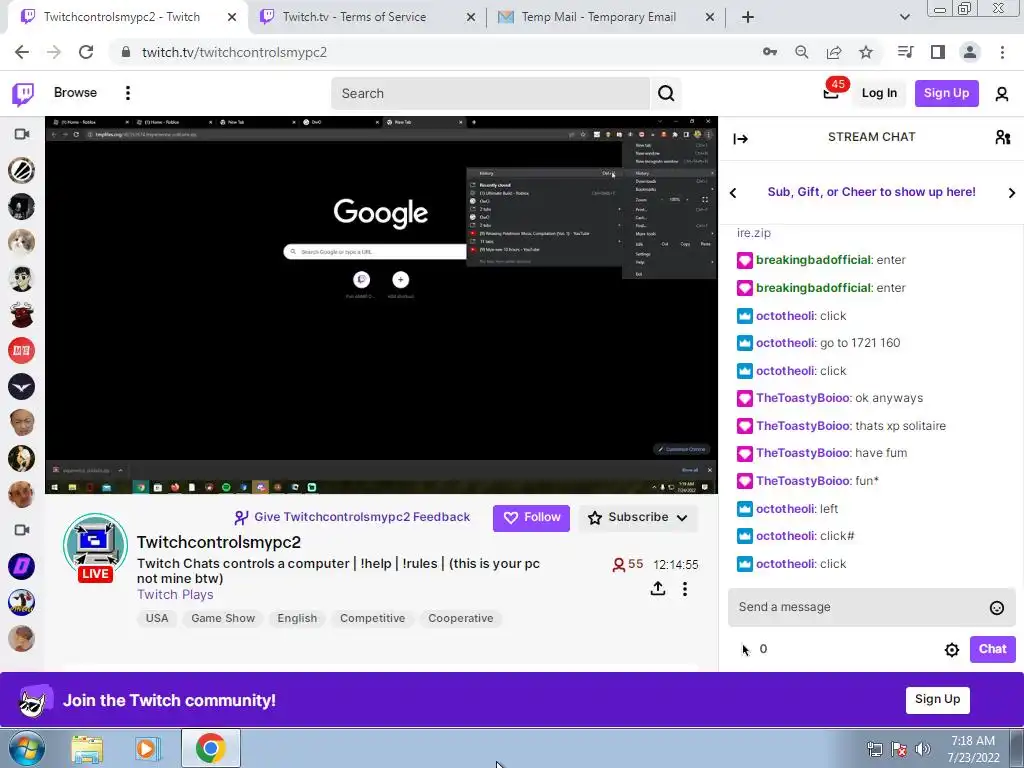The width and height of the screenshot is (1024, 768).
Task: Open the Chrome profile avatar button
Action: click(x=970, y=52)
